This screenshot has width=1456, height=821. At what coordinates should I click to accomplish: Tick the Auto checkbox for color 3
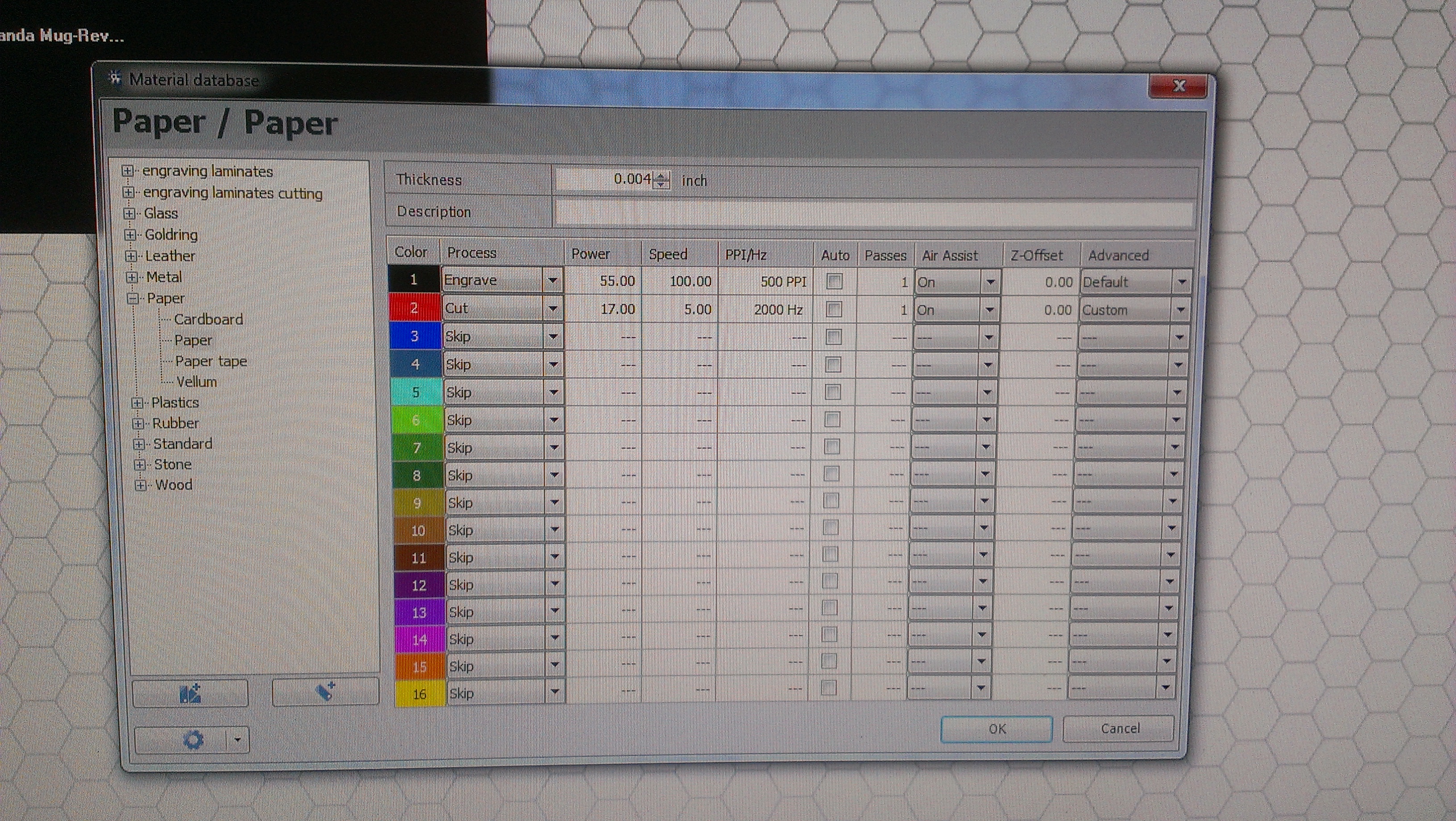833,337
